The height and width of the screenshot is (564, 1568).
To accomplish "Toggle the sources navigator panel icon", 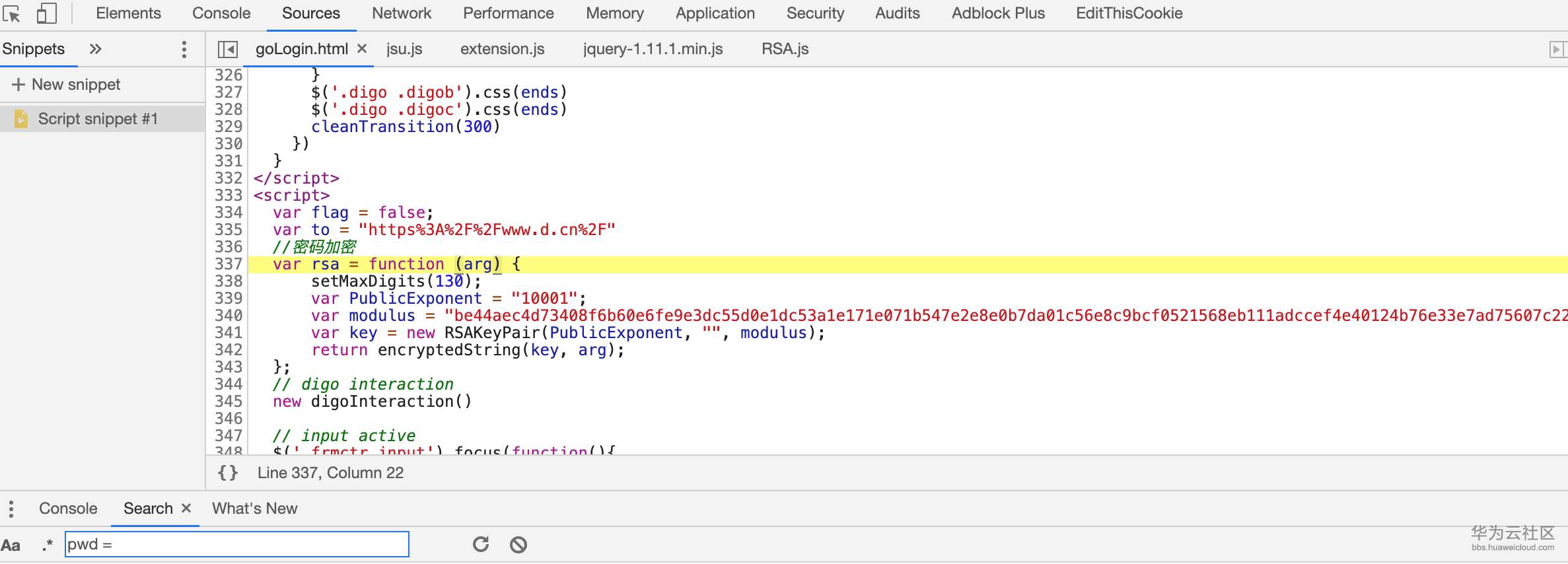I will (227, 50).
